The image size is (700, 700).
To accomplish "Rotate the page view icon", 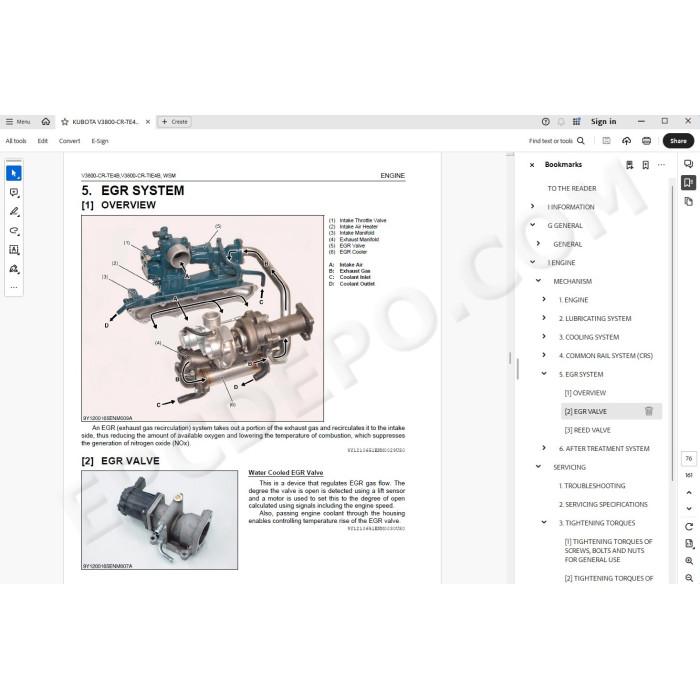I will pos(689,527).
